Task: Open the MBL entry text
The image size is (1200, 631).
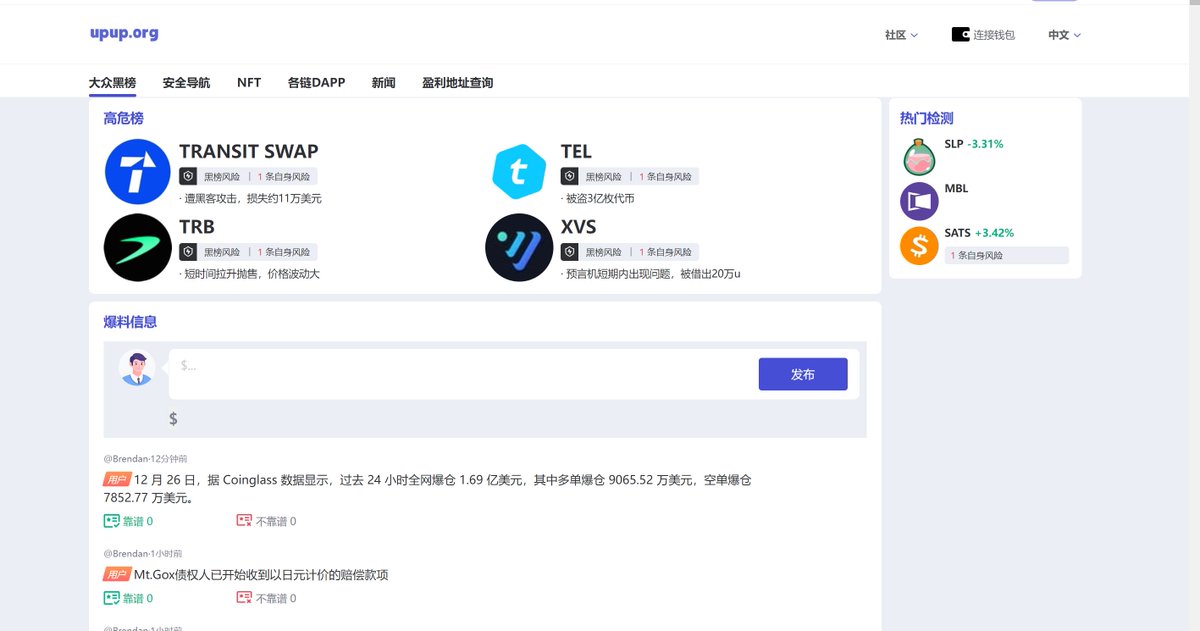Action: [x=956, y=188]
